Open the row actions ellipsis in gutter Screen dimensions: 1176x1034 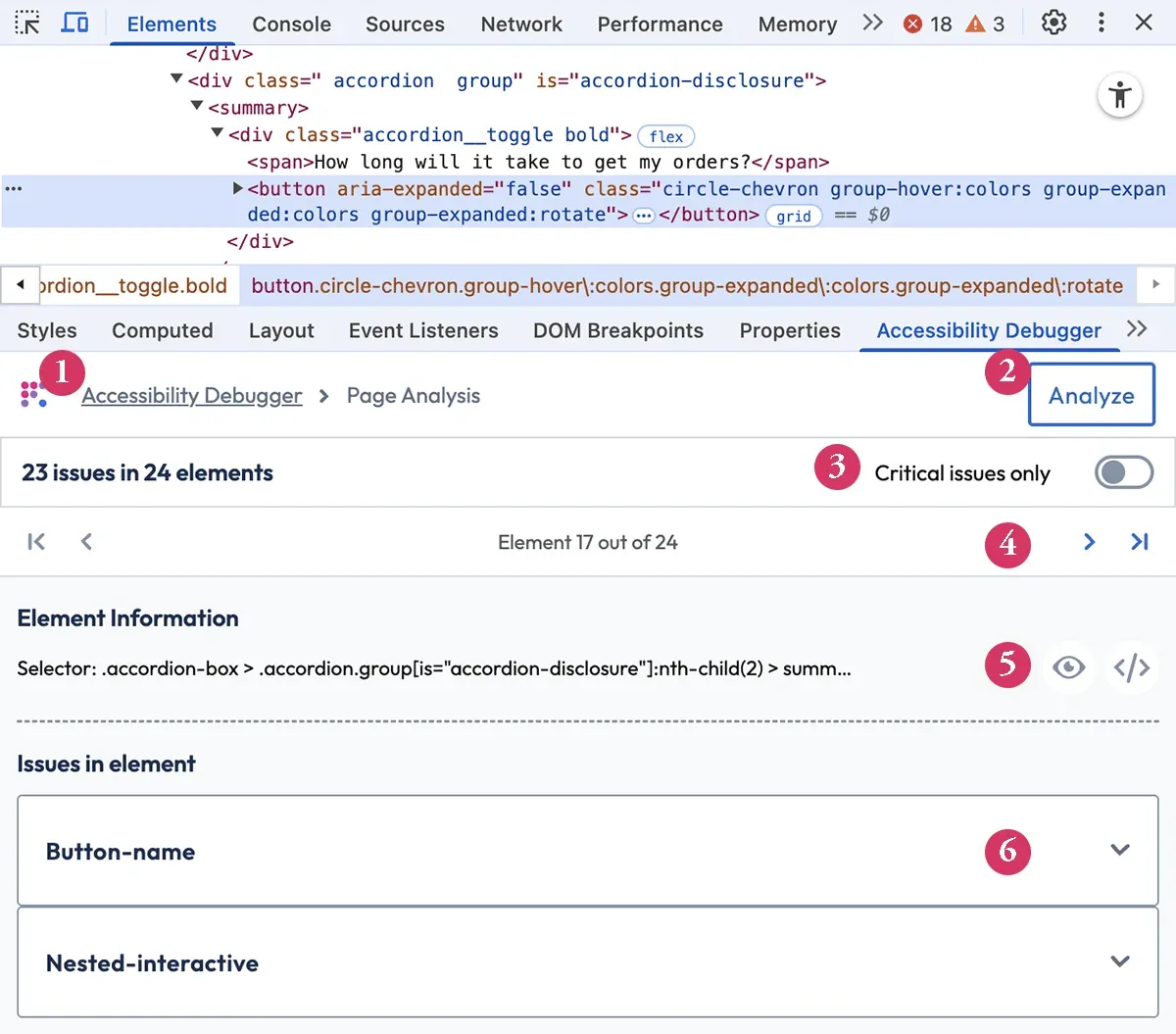(14, 188)
